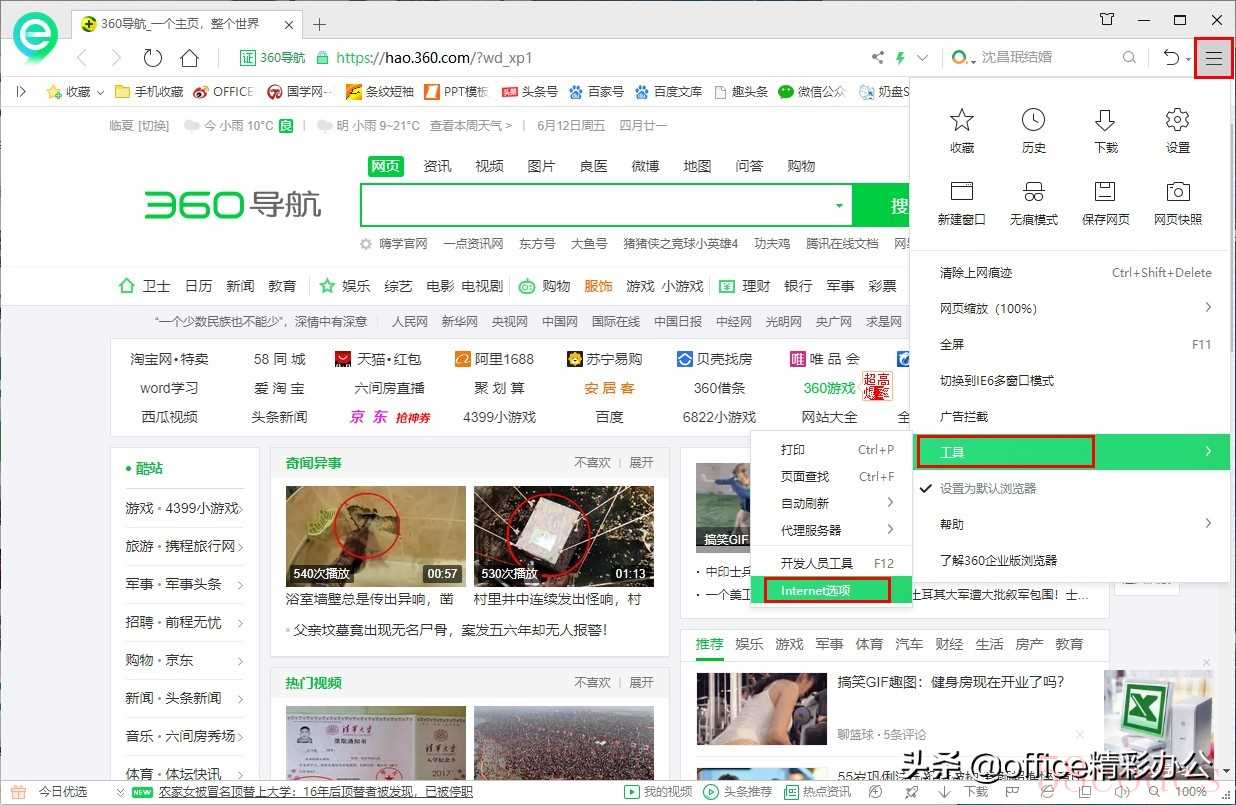
Task: Open the 京东 抢神券 link
Action: (390, 417)
